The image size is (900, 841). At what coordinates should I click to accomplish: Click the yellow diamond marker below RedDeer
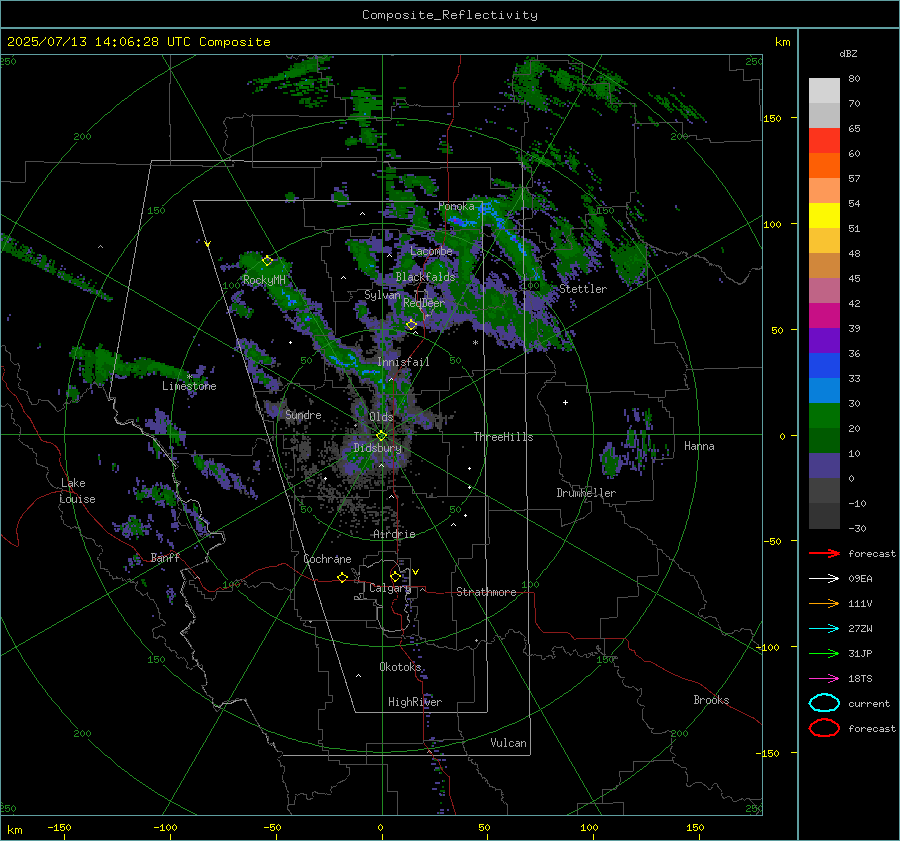[x=412, y=325]
